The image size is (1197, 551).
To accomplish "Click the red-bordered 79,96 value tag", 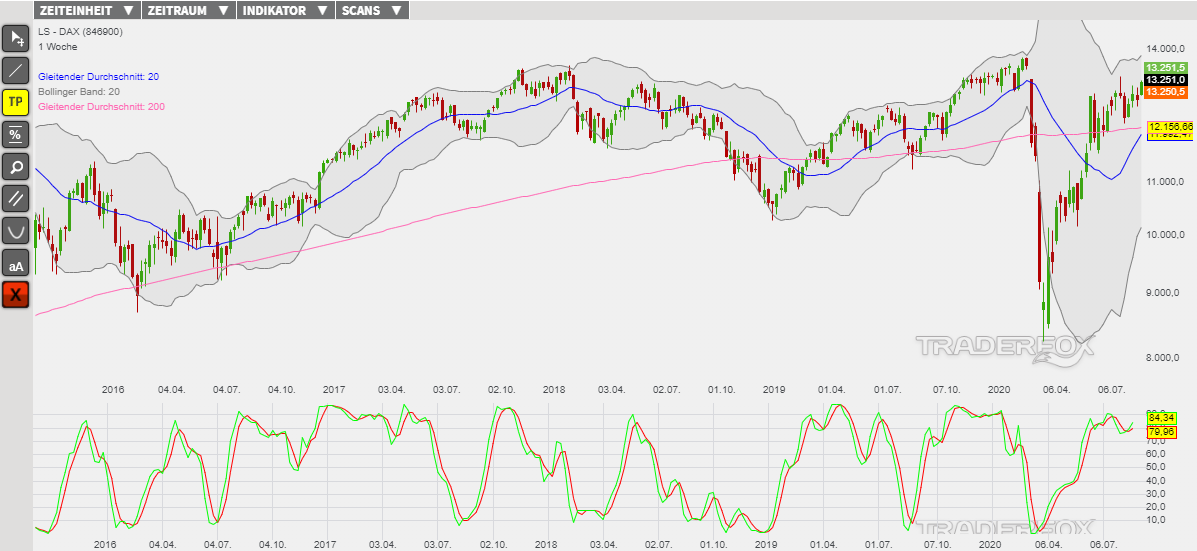I will (1160, 433).
